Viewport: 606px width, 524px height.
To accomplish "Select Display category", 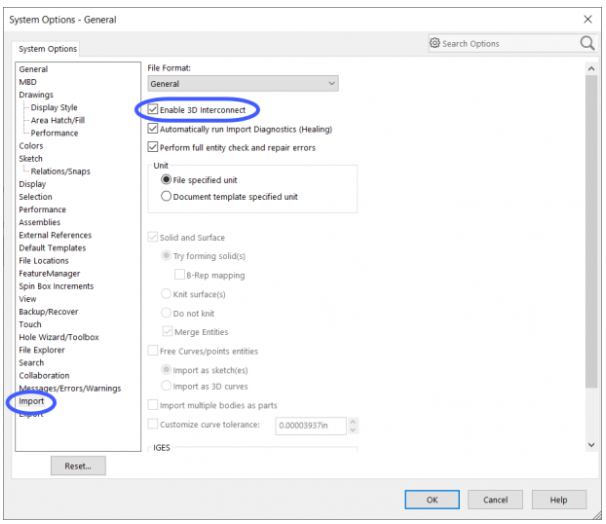I will coord(32,184).
